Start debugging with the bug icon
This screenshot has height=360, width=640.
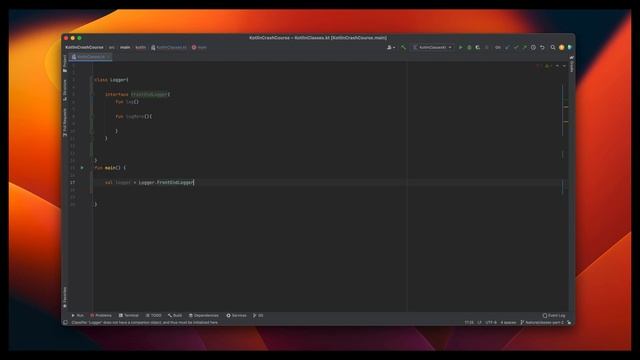(x=469, y=47)
